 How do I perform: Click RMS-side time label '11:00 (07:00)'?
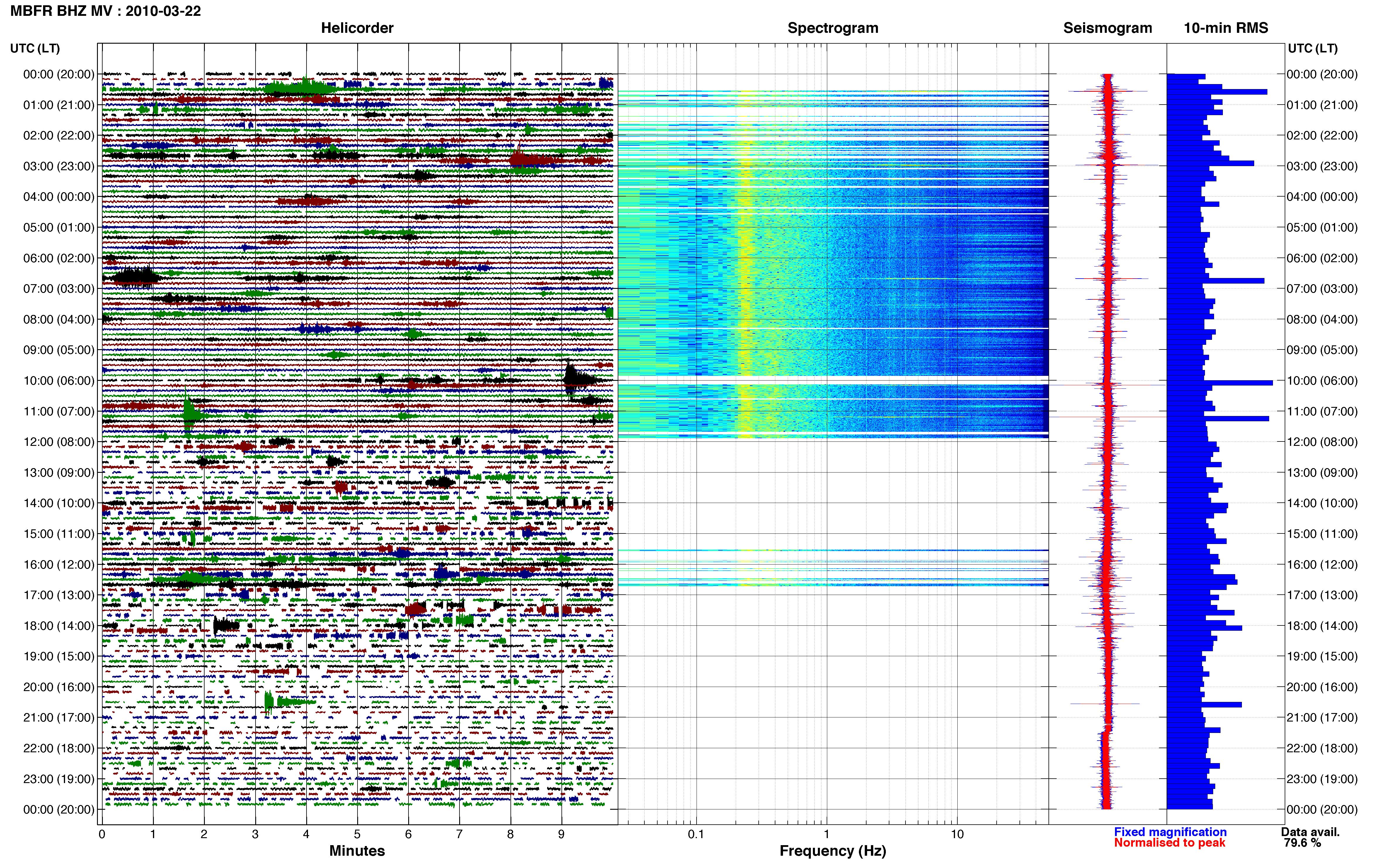click(x=1322, y=412)
